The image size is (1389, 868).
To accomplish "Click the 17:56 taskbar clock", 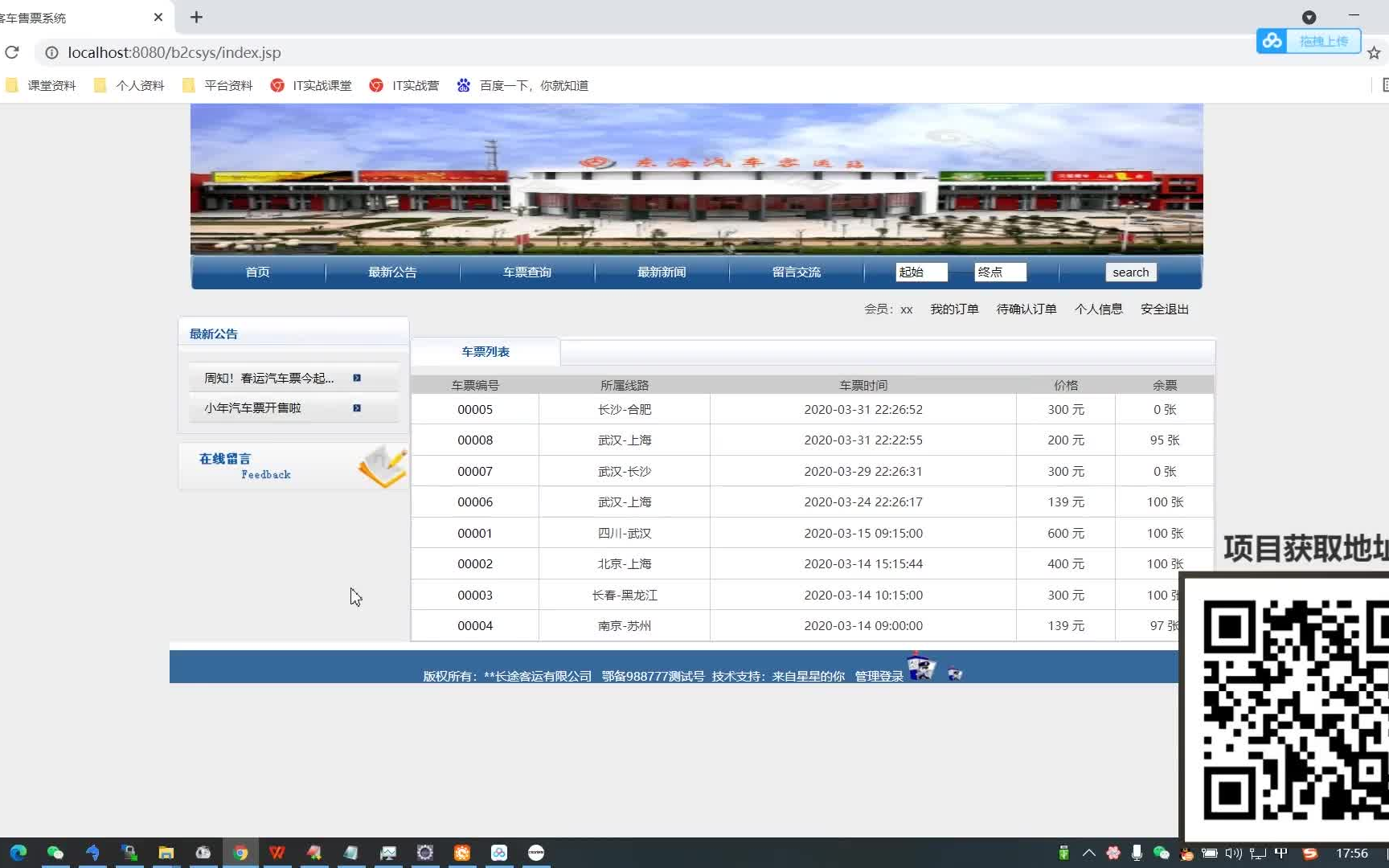I will (1352, 854).
